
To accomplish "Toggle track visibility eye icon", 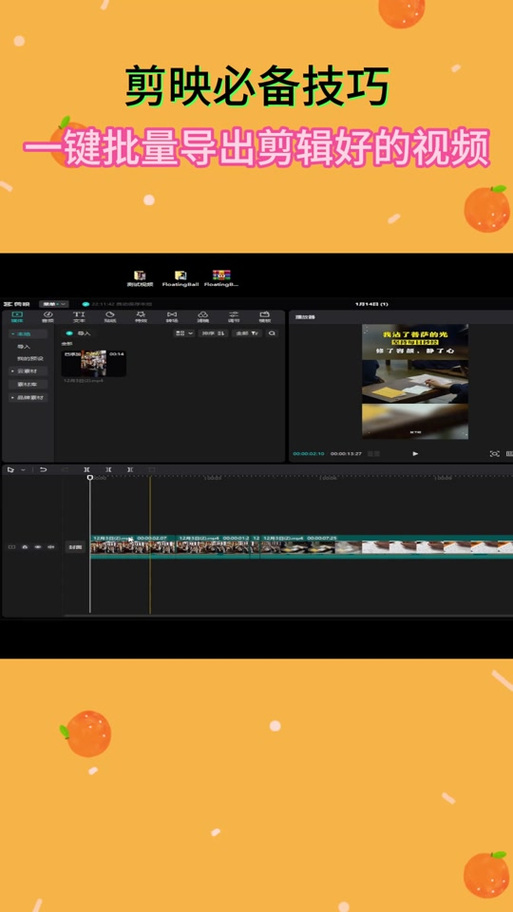I will coord(38,547).
